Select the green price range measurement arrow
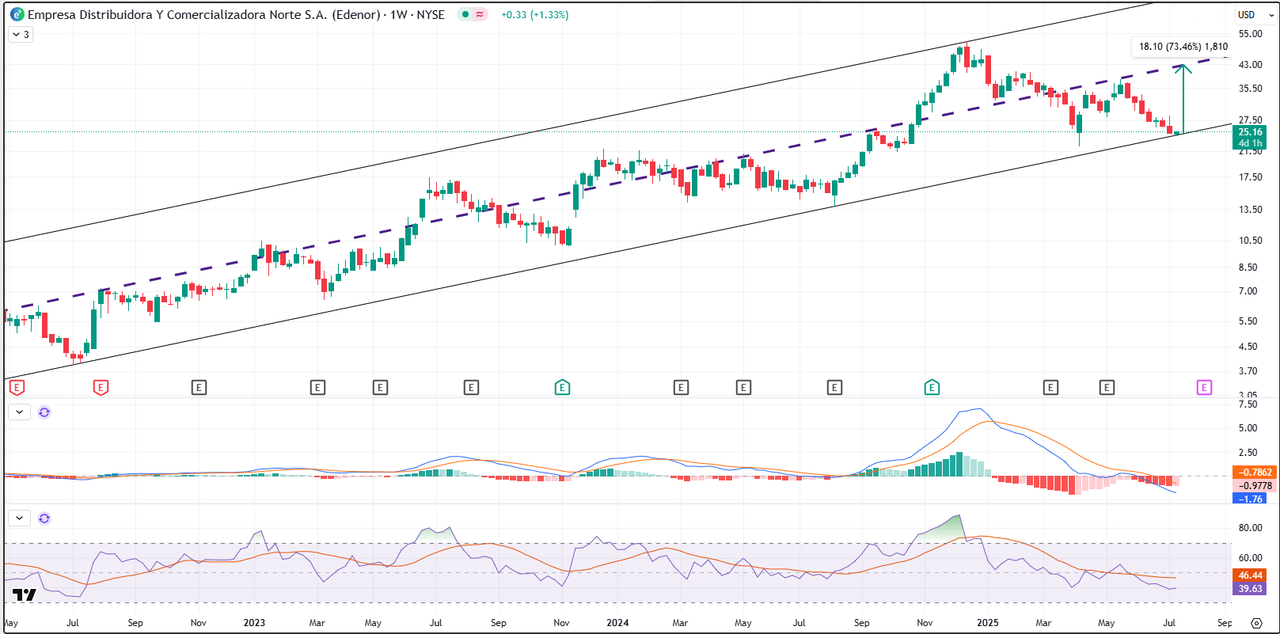The image size is (1280, 634). [1183, 99]
